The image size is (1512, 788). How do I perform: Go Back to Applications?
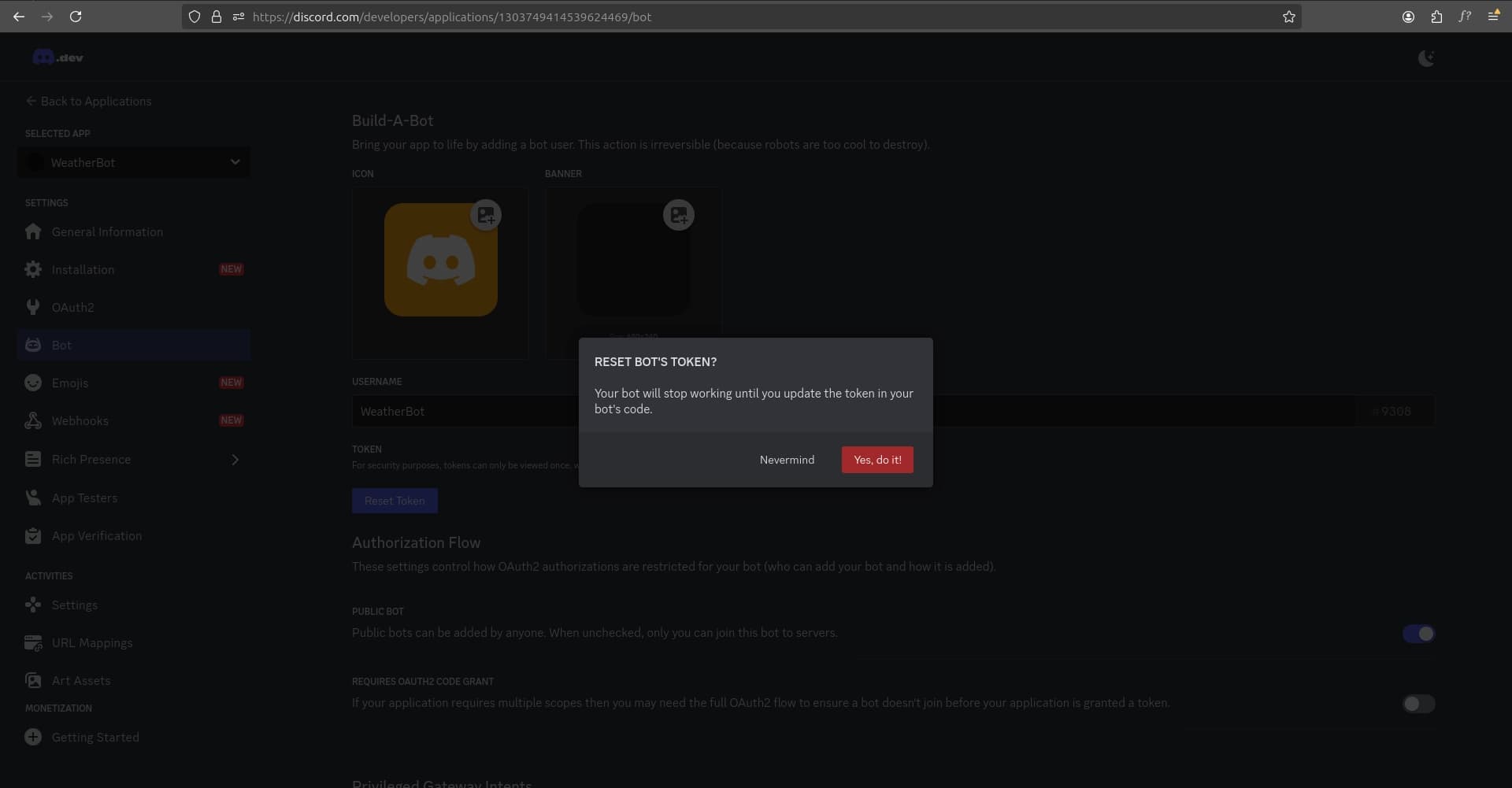tap(88, 101)
